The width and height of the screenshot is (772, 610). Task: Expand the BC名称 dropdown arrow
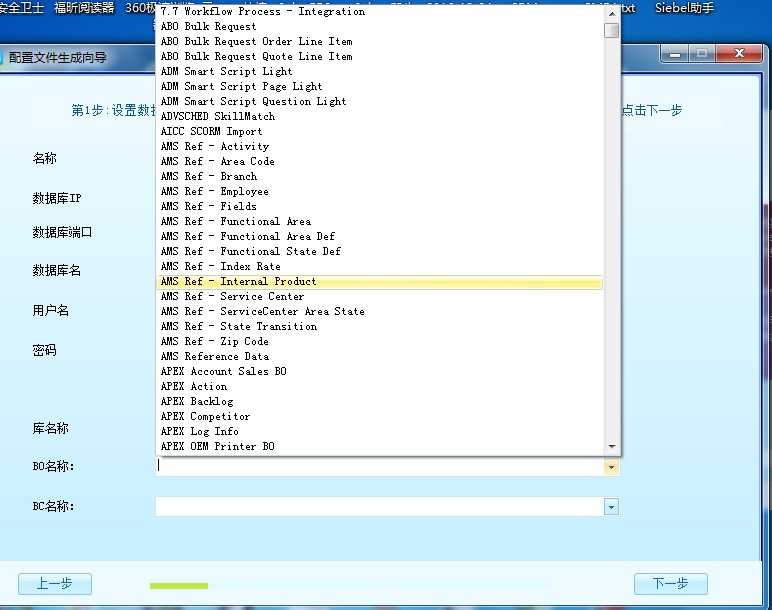click(x=611, y=507)
